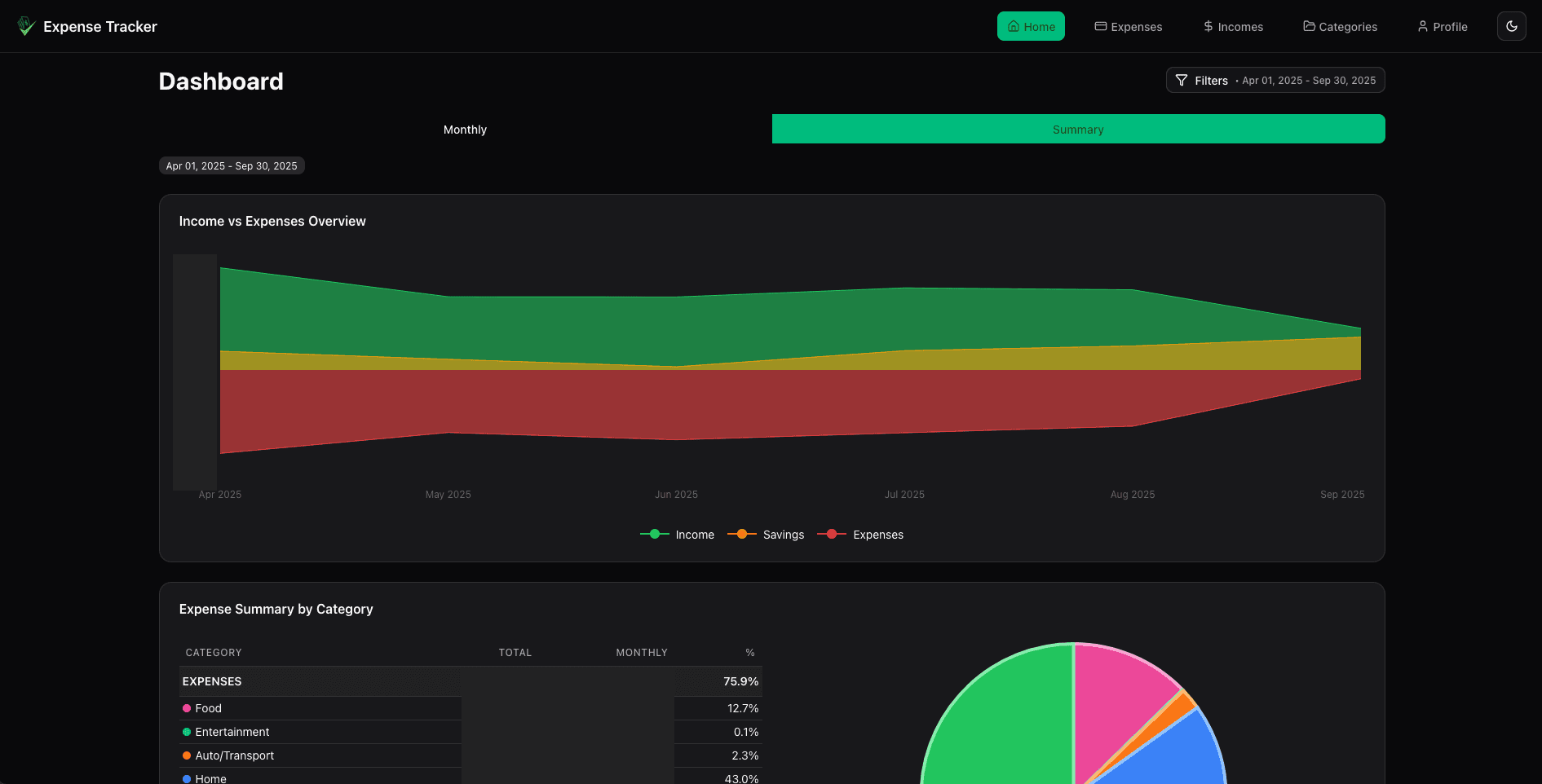Viewport: 1542px width, 784px height.
Task: Click the Apr 01 - Sep 30 date badge
Action: coord(232,165)
